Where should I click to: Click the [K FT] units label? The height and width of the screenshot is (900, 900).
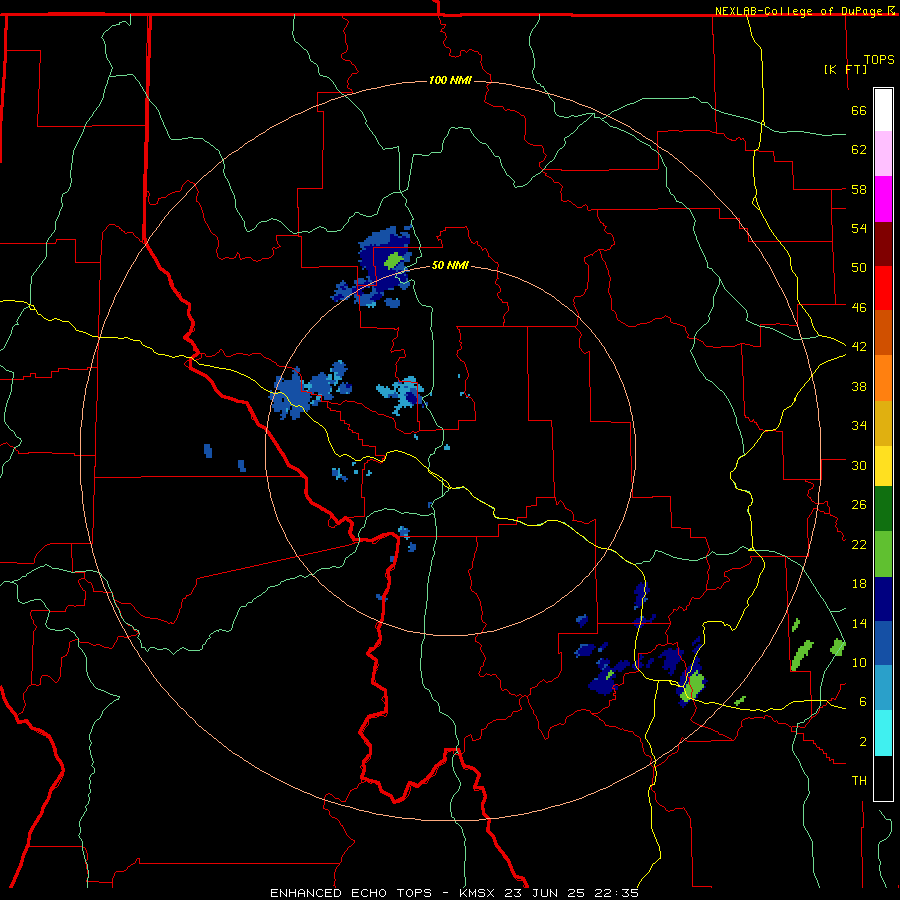pos(845,70)
